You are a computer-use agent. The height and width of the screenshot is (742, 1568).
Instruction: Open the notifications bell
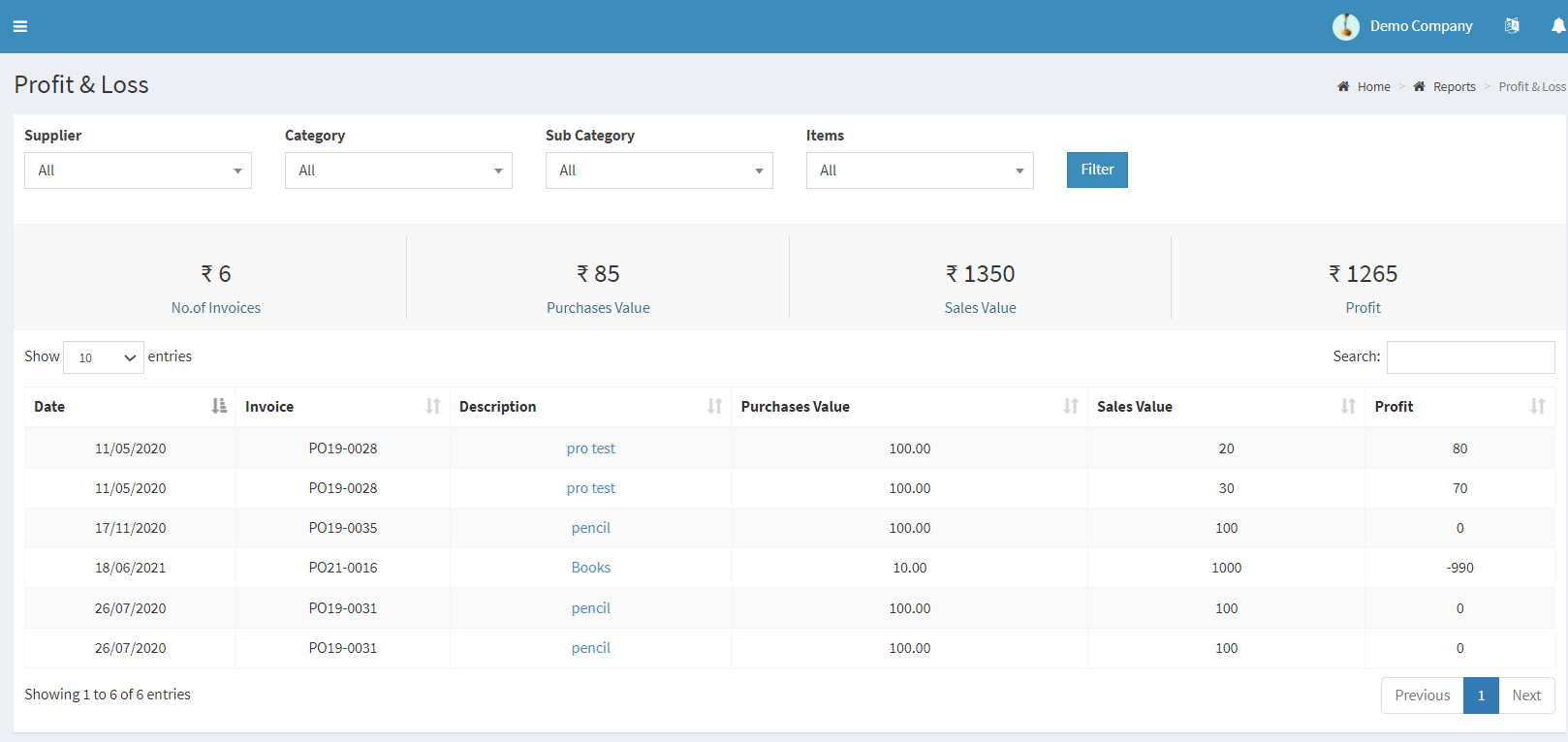point(1558,26)
